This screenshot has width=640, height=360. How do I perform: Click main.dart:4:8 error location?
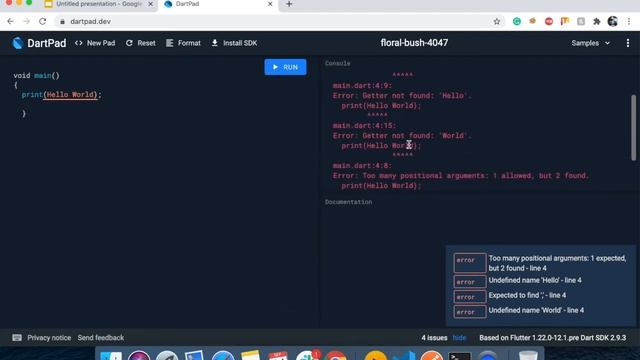click(x=362, y=166)
